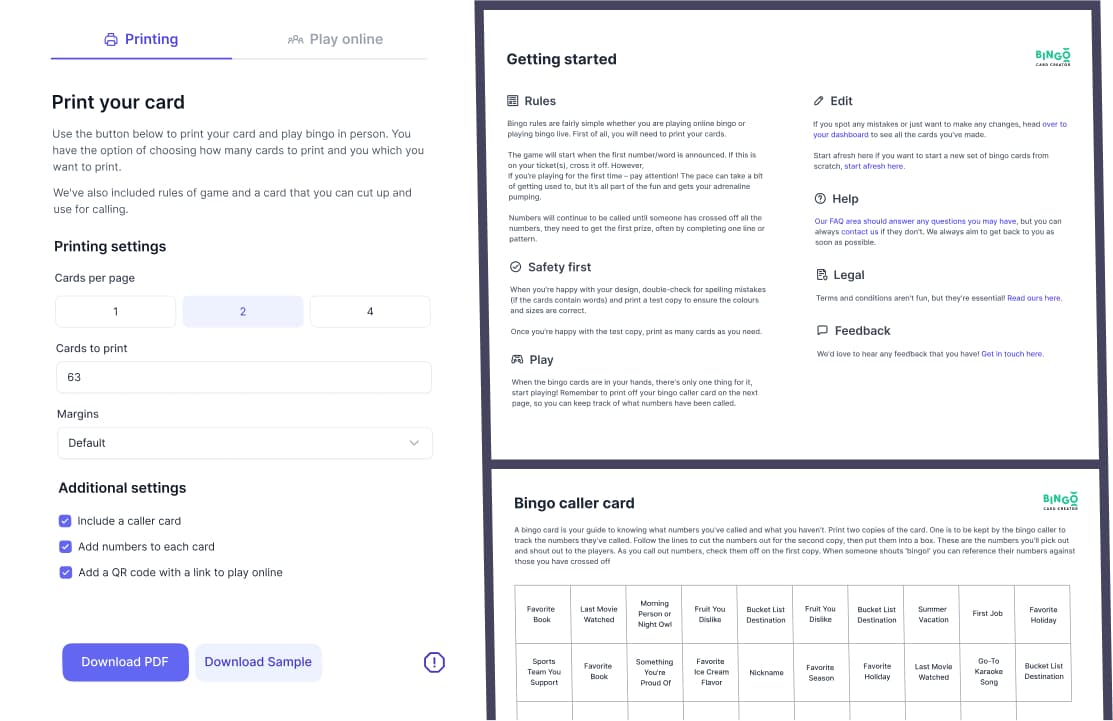The width and height of the screenshot is (1113, 721).
Task: Select the Printing tab
Action: tap(141, 40)
